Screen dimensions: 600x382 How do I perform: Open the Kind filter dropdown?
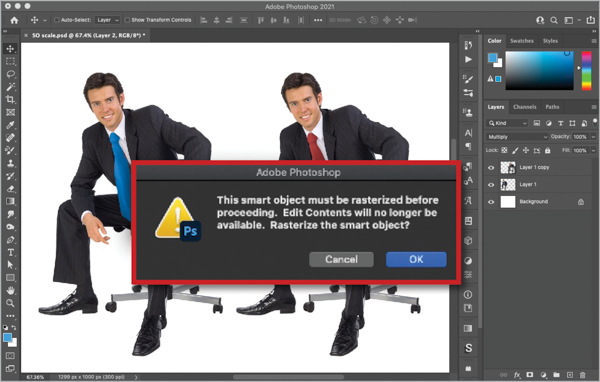[507, 123]
